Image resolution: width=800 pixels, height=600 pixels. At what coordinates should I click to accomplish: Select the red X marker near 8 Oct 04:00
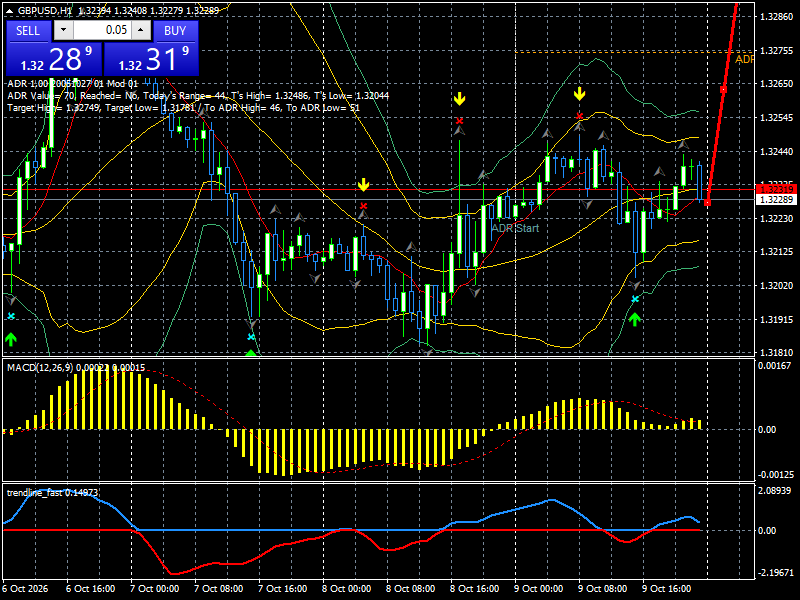click(x=363, y=206)
